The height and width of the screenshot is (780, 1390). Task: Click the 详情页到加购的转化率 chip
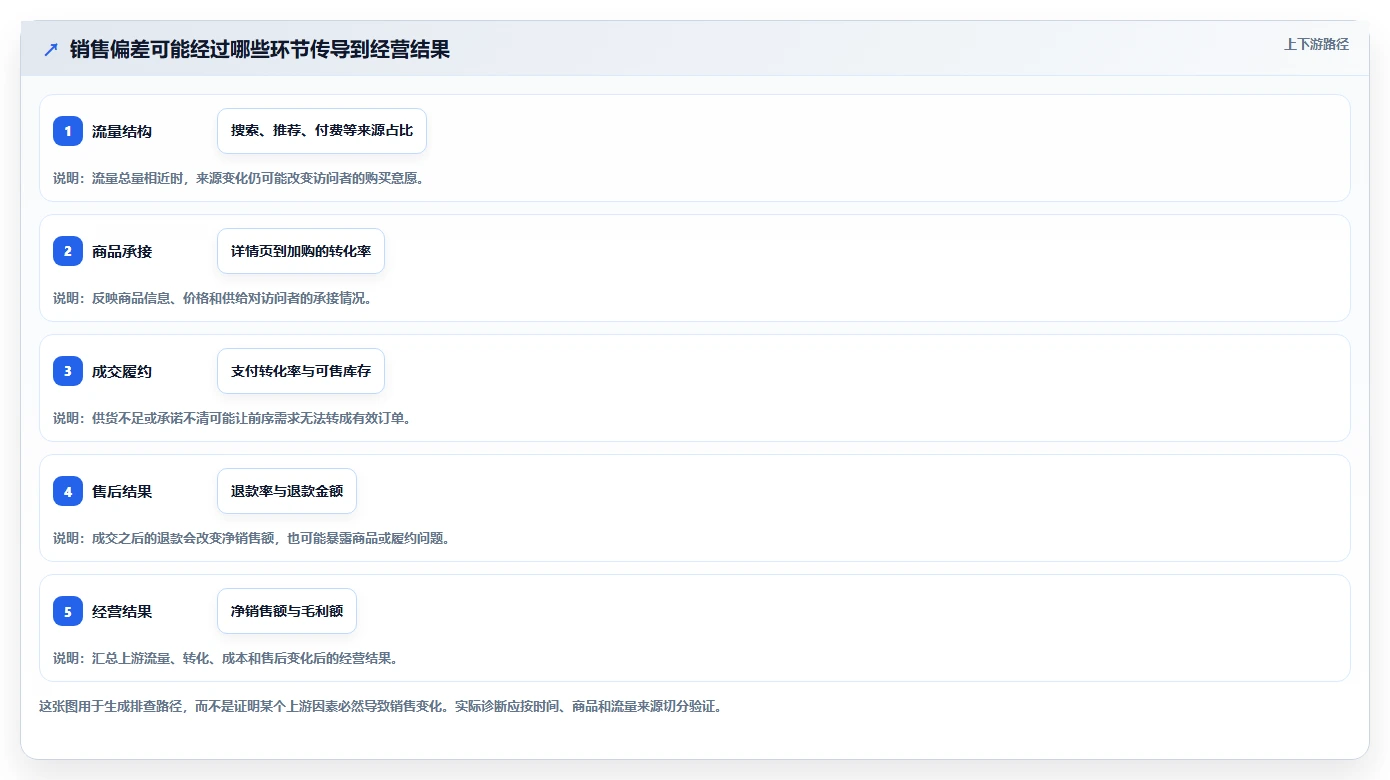[301, 251]
